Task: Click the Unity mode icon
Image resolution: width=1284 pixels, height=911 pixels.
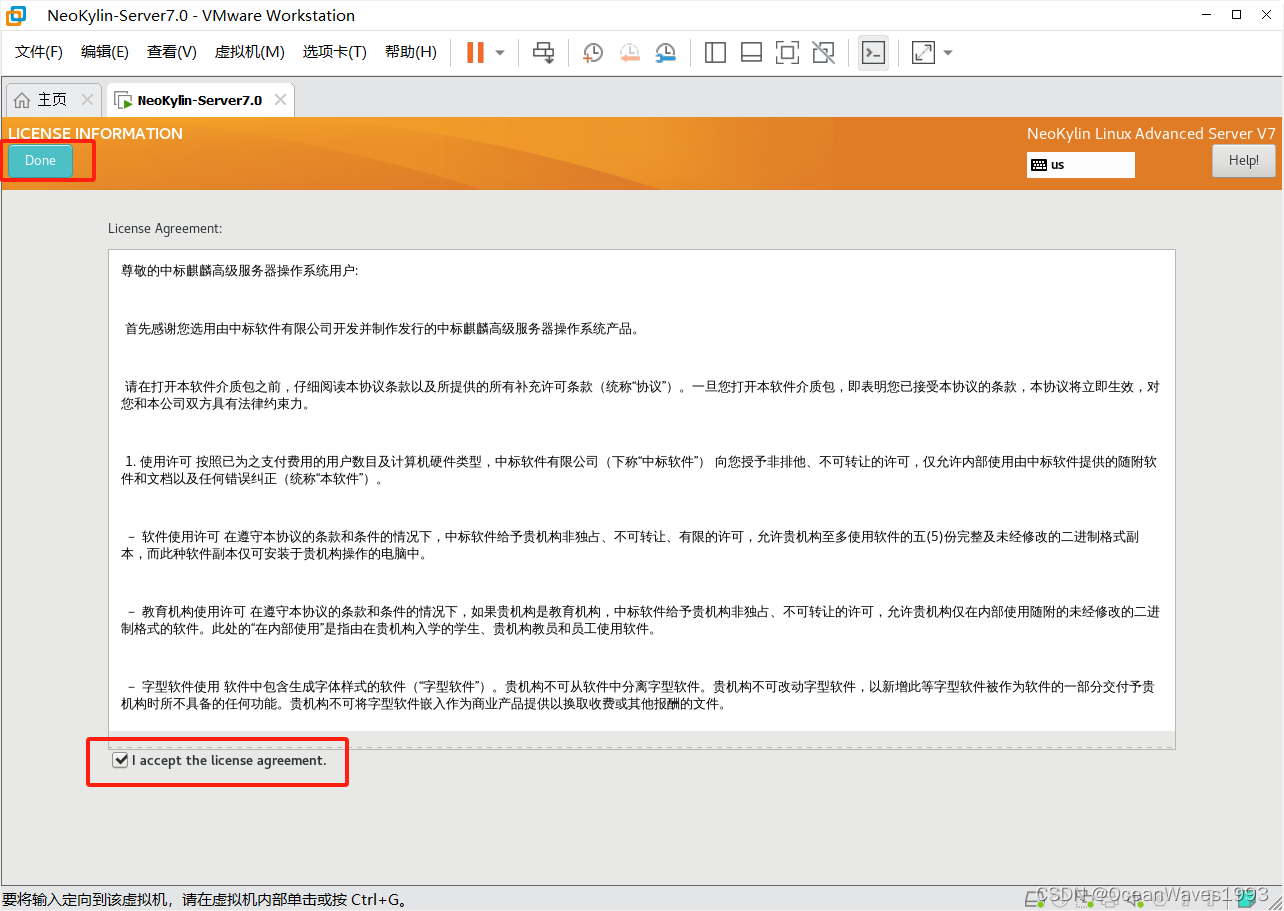Action: coord(823,52)
